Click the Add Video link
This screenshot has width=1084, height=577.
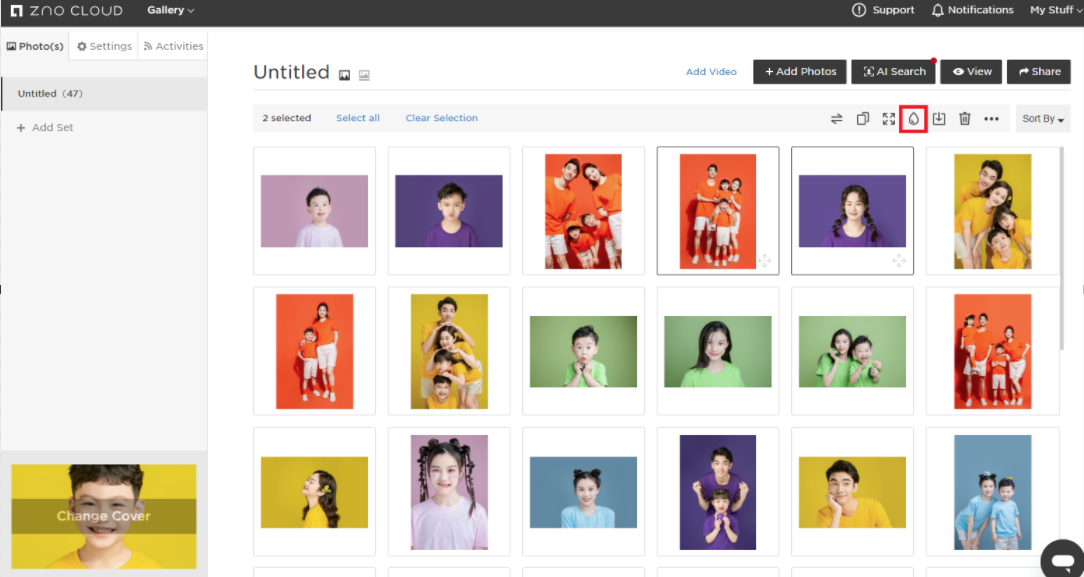(x=711, y=72)
